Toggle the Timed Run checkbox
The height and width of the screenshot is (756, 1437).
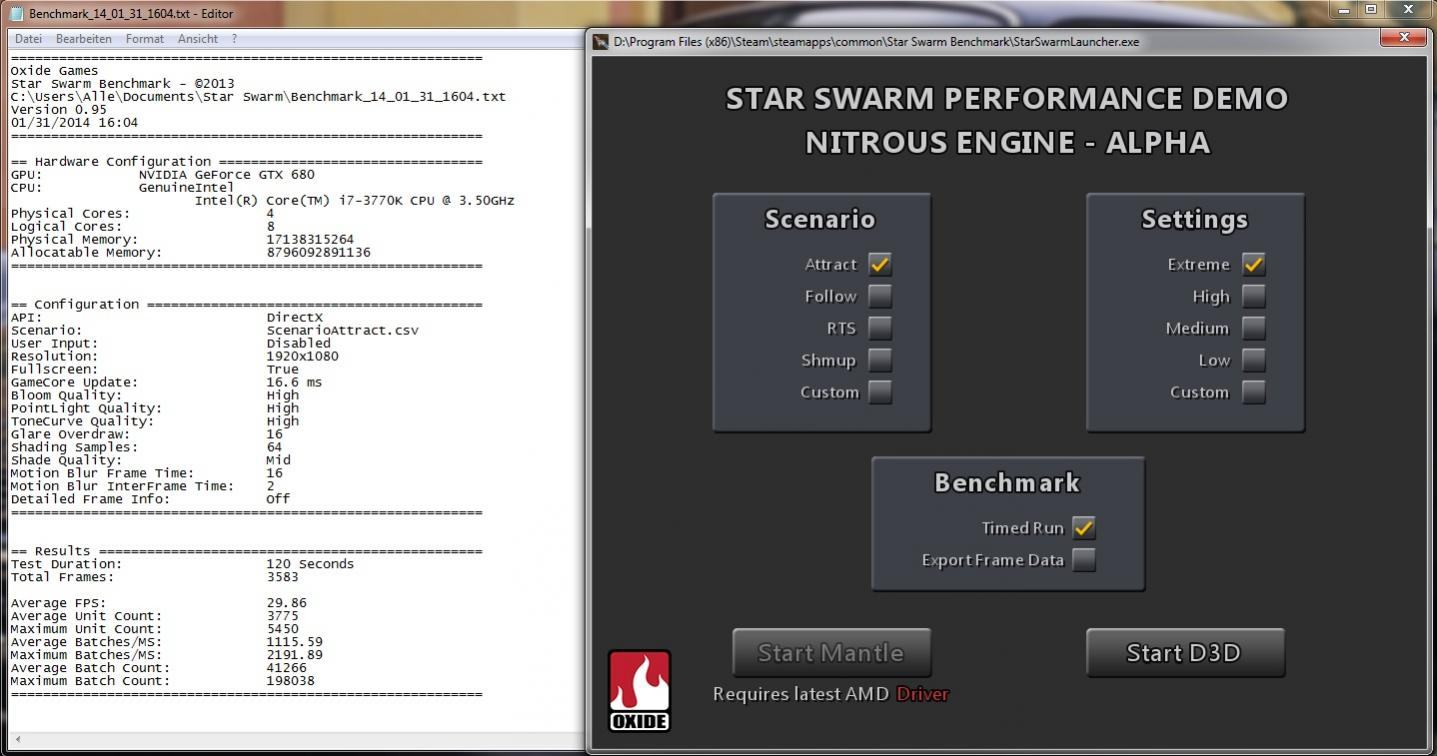tap(1084, 528)
